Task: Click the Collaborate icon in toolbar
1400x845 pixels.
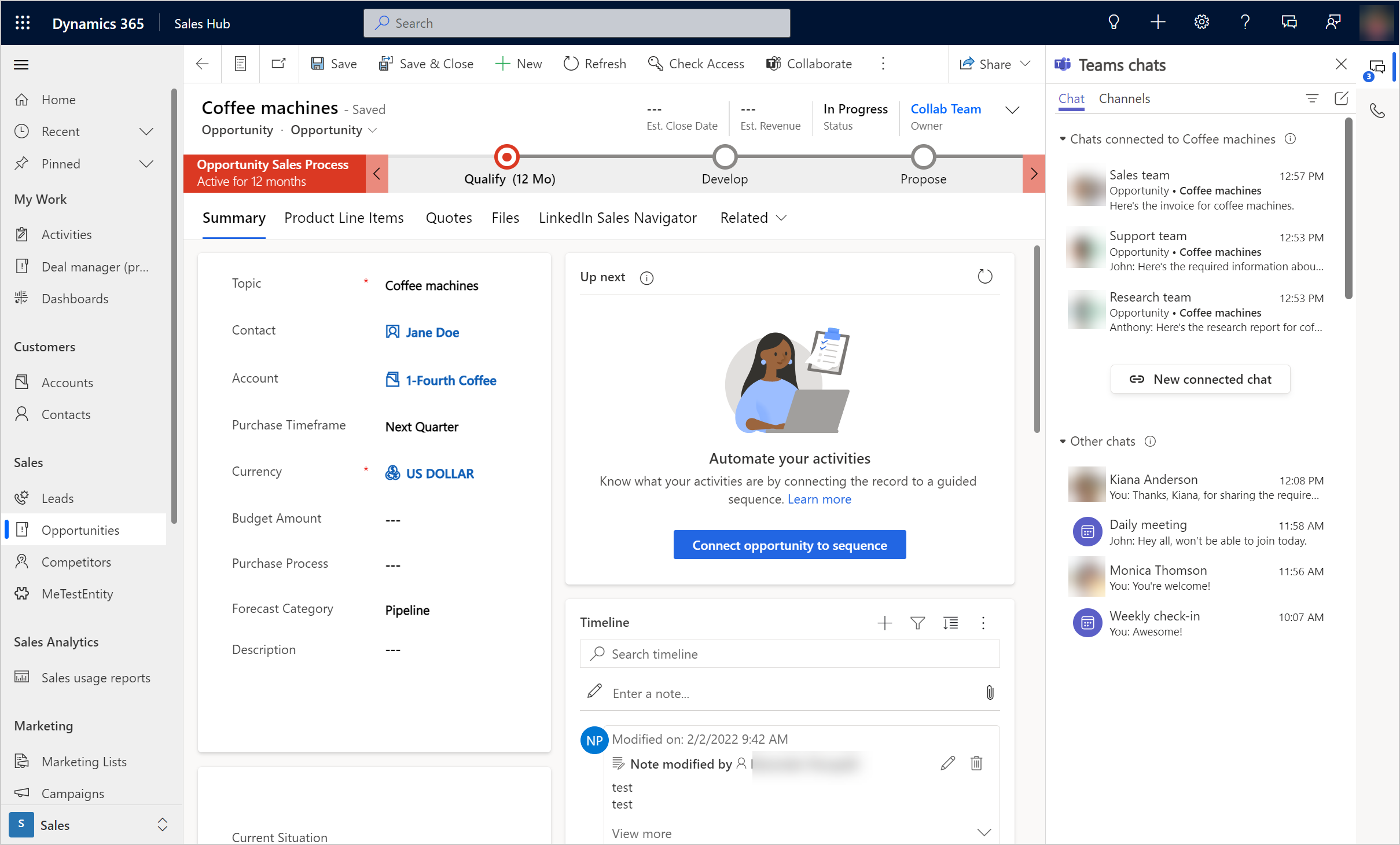Action: 775,63
